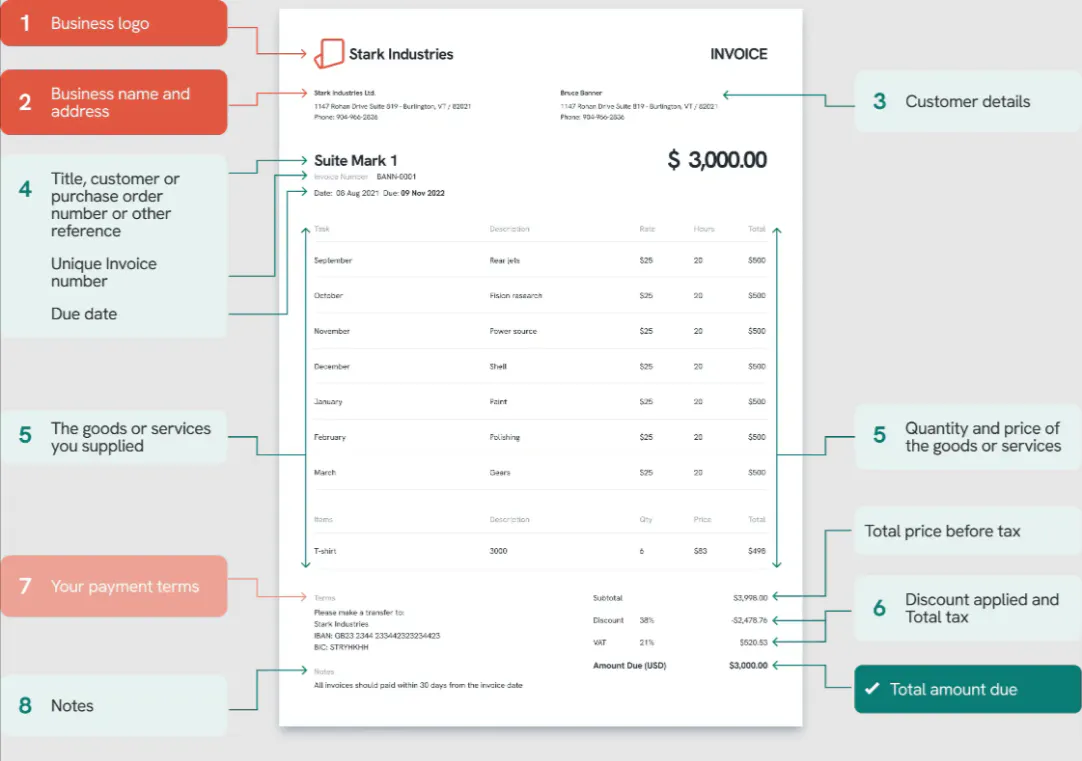Image resolution: width=1082 pixels, height=761 pixels.
Task: Click the address line under Bruce Banner
Action: click(639, 106)
